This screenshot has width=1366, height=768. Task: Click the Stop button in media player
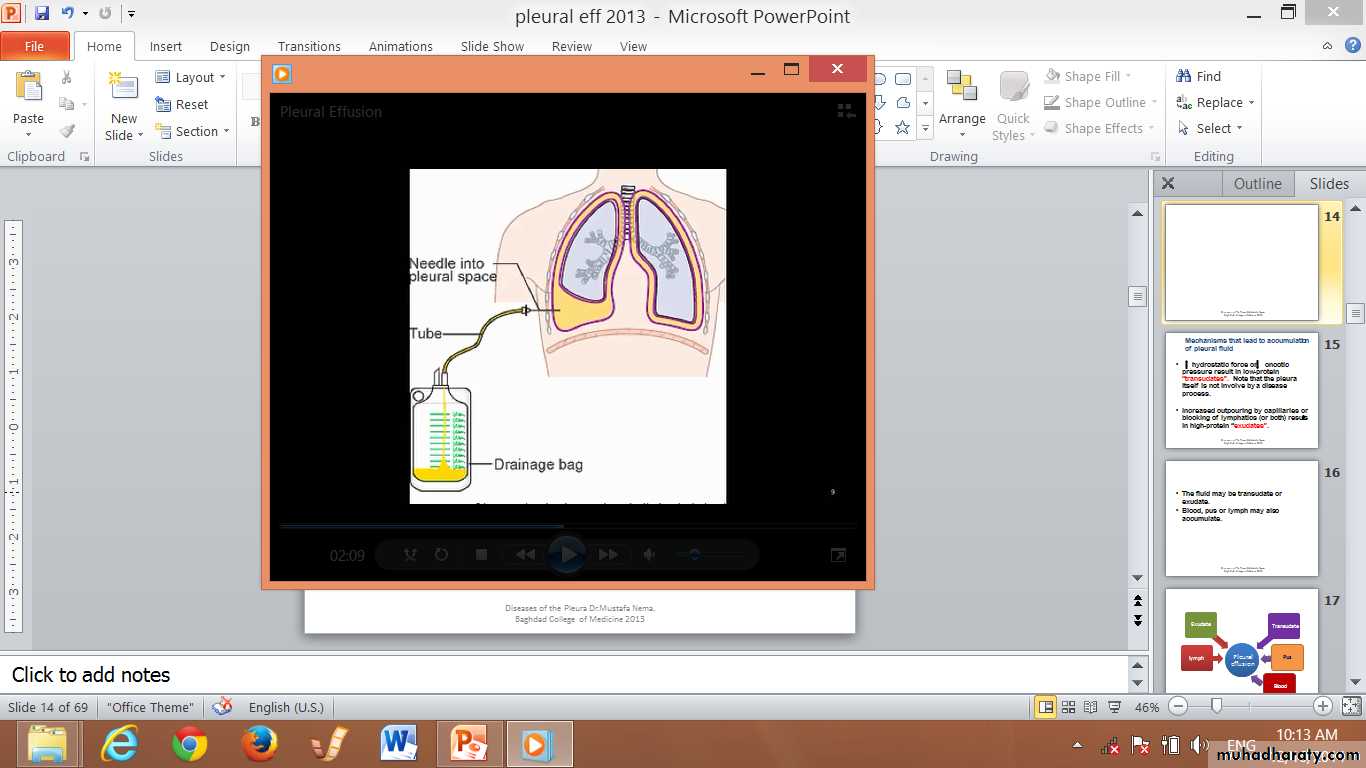(x=481, y=555)
